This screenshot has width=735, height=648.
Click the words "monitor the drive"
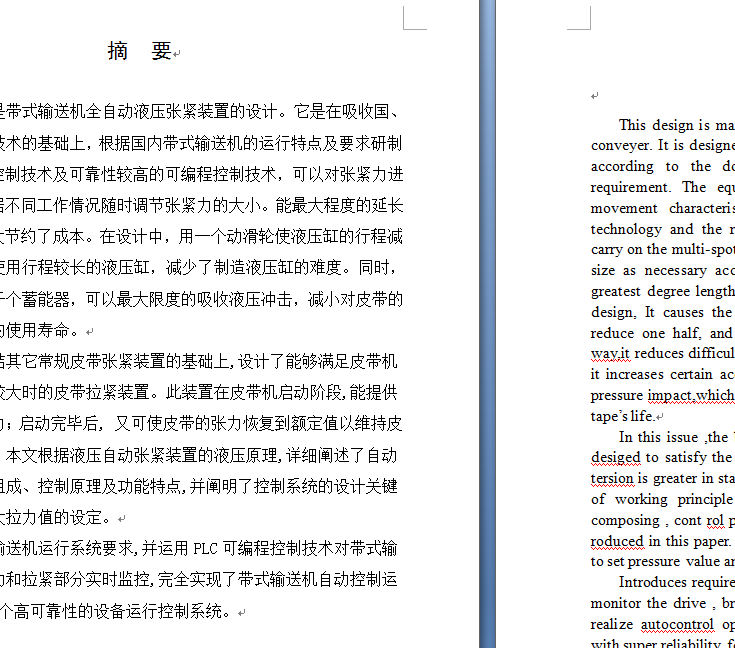pyautogui.click(x=648, y=603)
